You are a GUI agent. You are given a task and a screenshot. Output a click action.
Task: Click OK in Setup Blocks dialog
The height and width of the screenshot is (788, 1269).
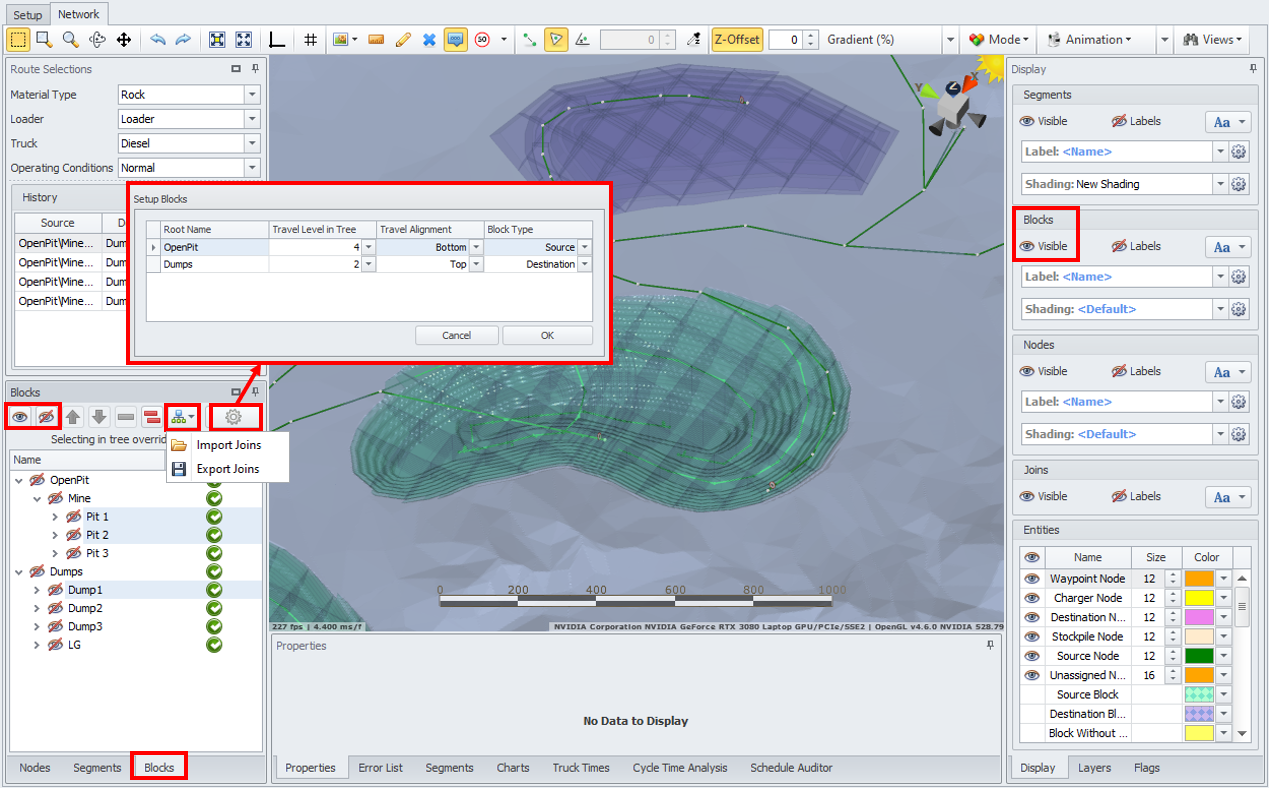tap(547, 335)
